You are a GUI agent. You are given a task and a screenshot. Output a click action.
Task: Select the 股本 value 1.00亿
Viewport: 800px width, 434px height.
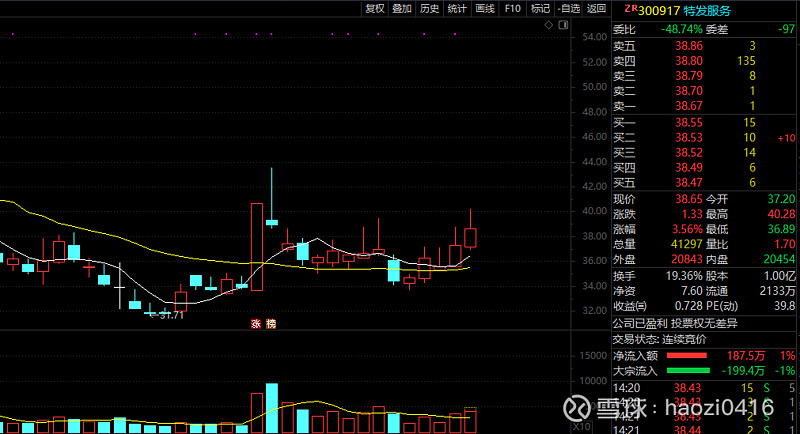click(x=780, y=276)
